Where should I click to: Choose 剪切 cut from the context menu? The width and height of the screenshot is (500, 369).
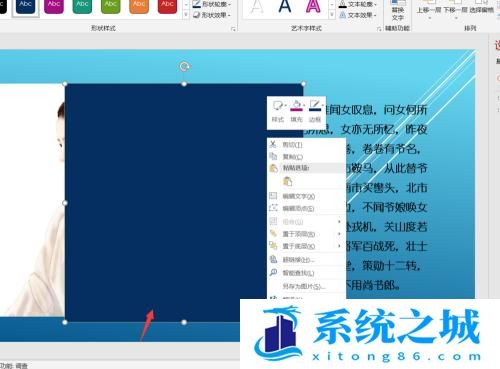coord(306,145)
